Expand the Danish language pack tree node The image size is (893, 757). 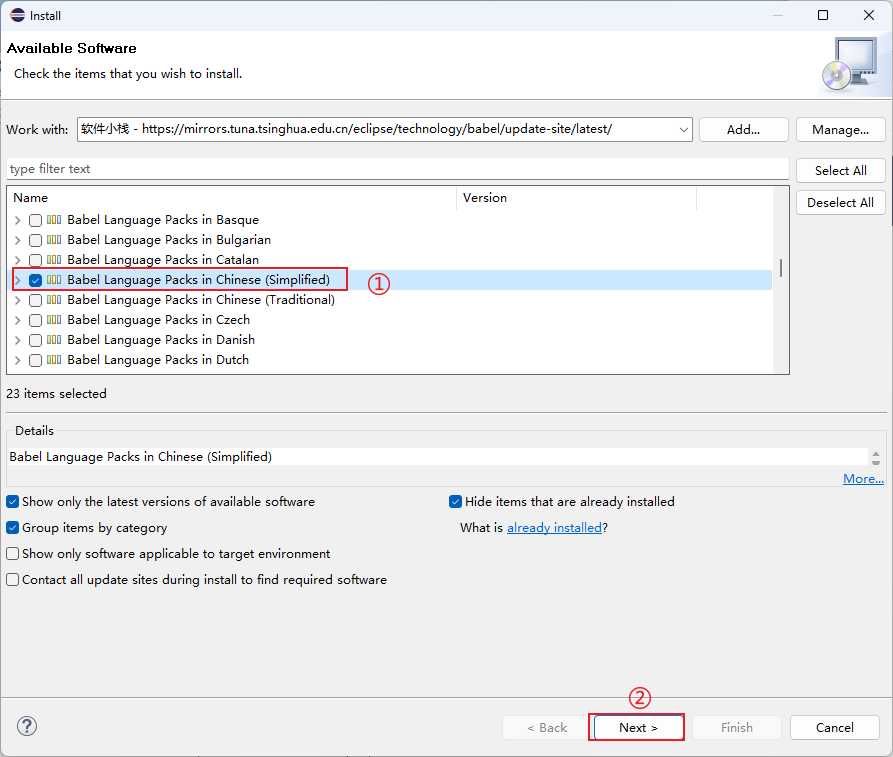click(x=18, y=340)
